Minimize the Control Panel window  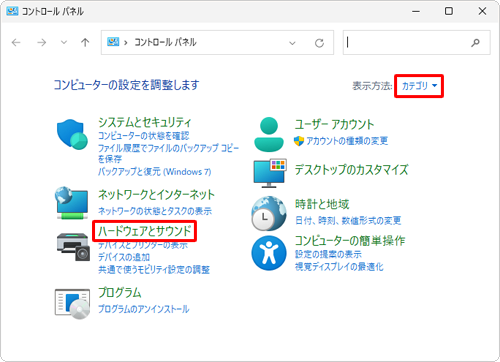point(416,11)
